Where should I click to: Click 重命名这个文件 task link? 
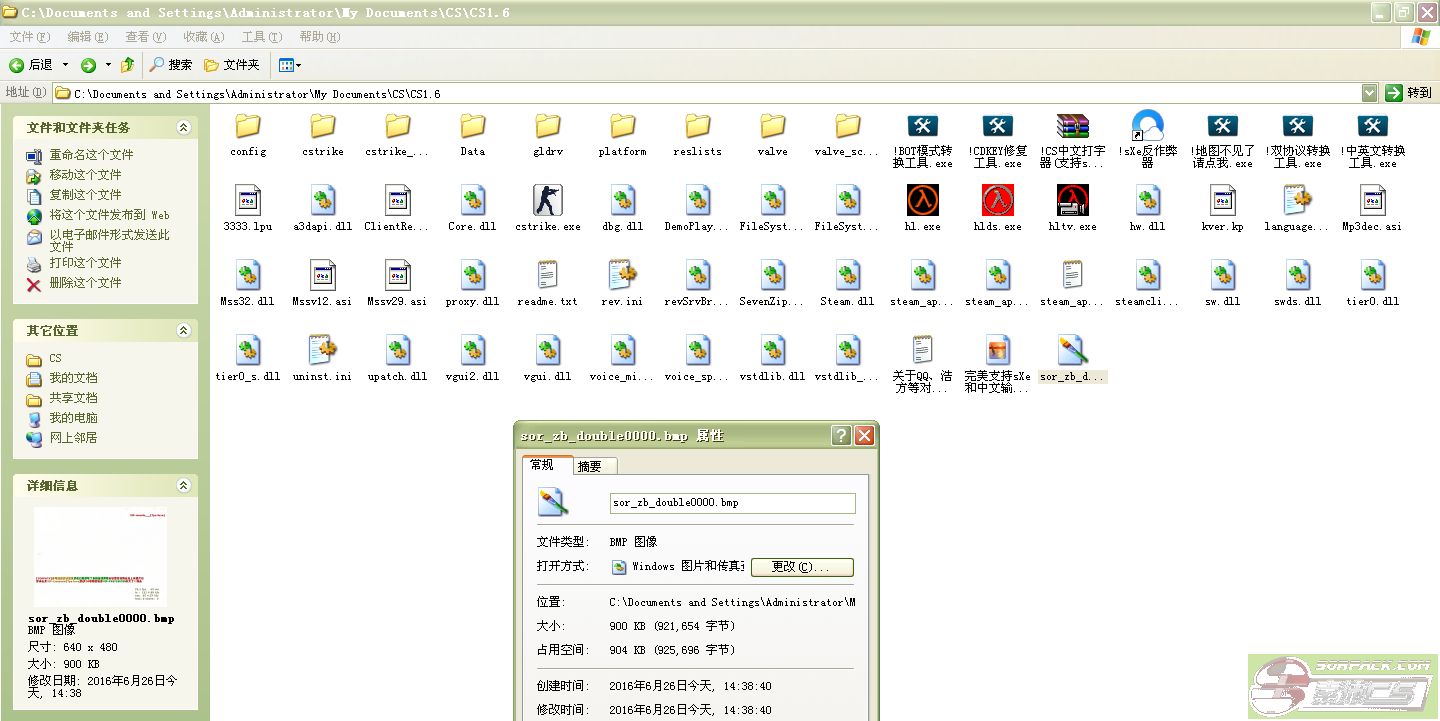click(x=91, y=155)
